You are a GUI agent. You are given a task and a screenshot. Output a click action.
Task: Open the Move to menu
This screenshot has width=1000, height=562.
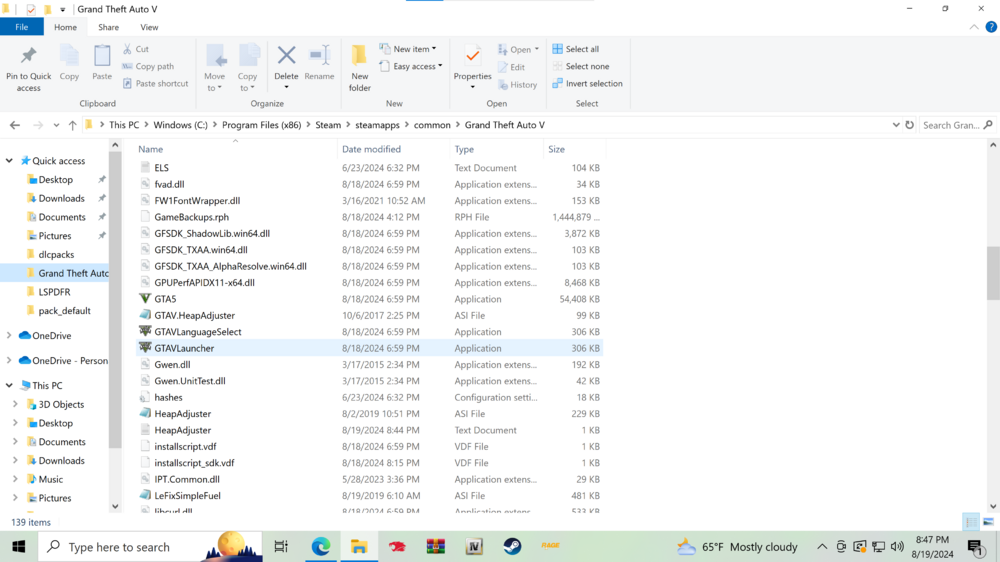[215, 68]
